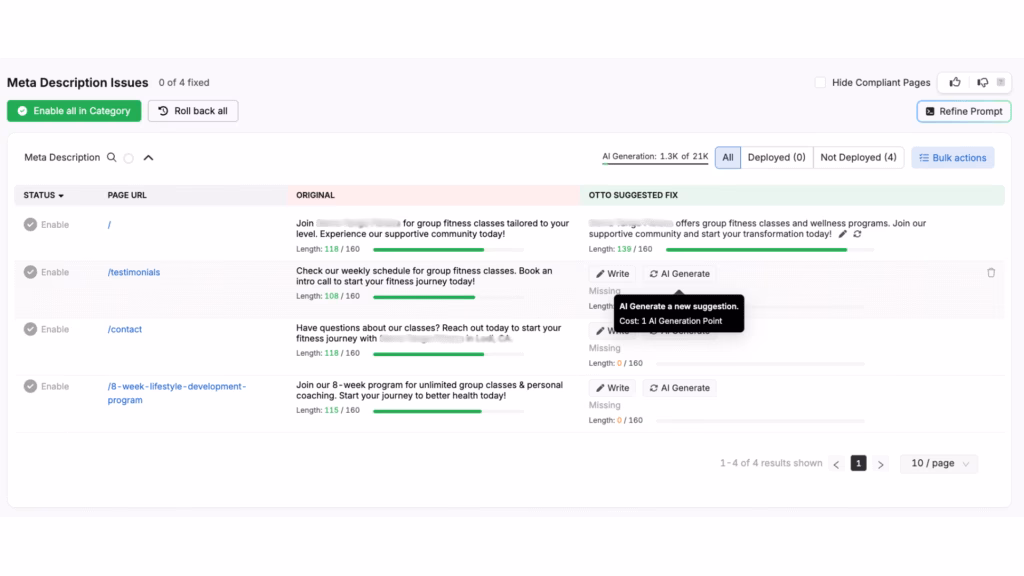This screenshot has height=576, width=1024.
Task: Enable the /testimonials page fix toggle
Action: [x=31, y=272]
